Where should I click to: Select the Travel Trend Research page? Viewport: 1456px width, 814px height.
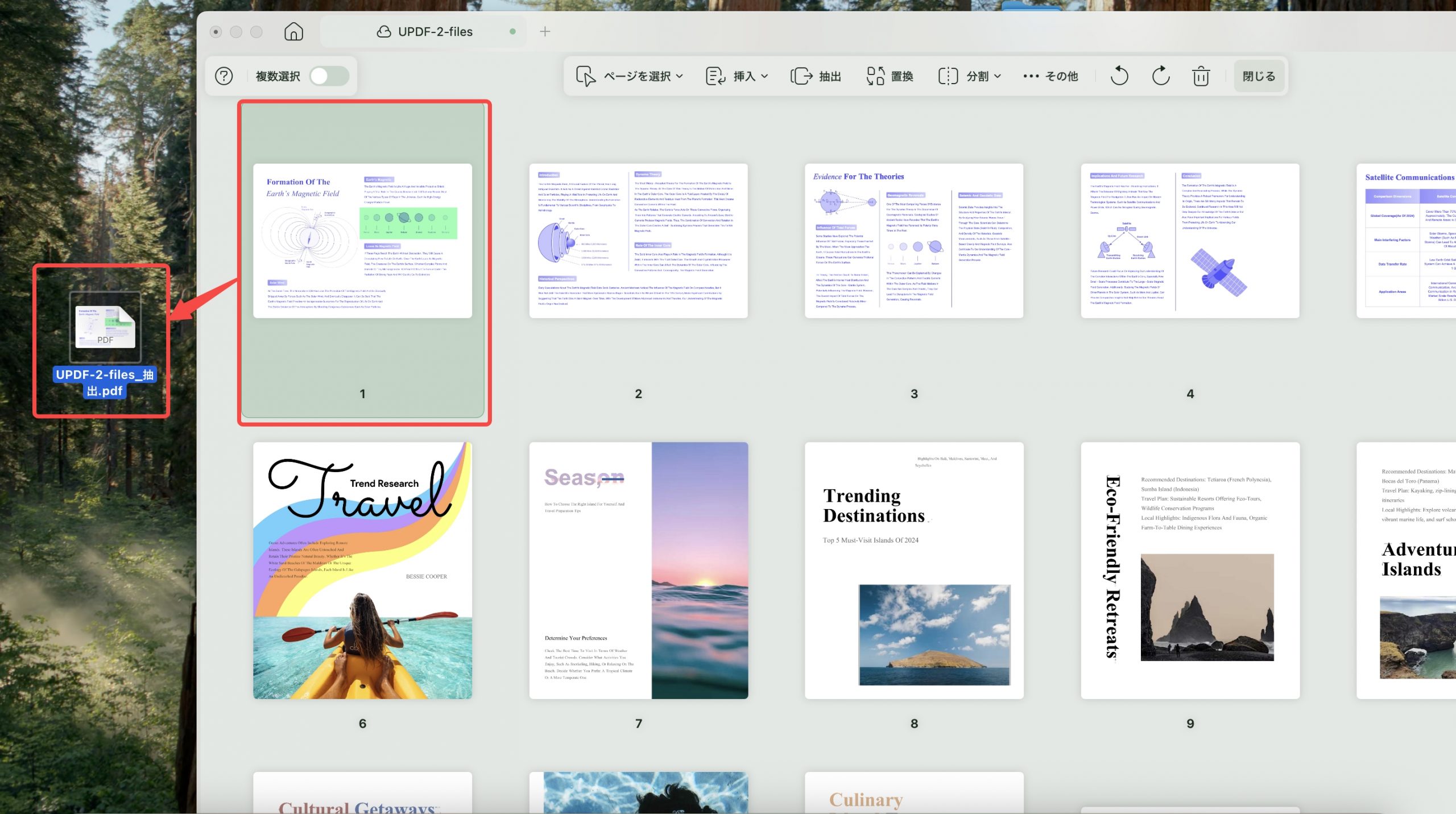point(362,571)
